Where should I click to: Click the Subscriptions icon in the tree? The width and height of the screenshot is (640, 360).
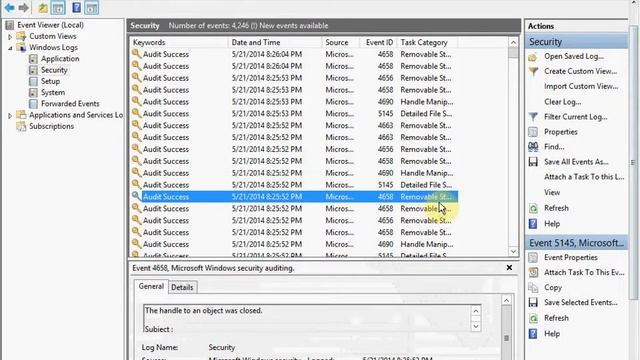21,126
